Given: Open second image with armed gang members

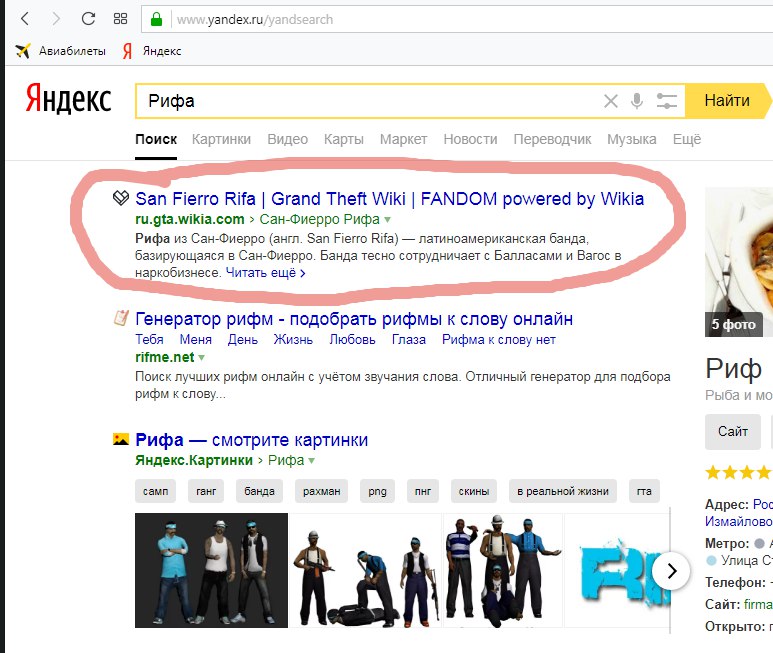Looking at the screenshot, I should 365,570.
